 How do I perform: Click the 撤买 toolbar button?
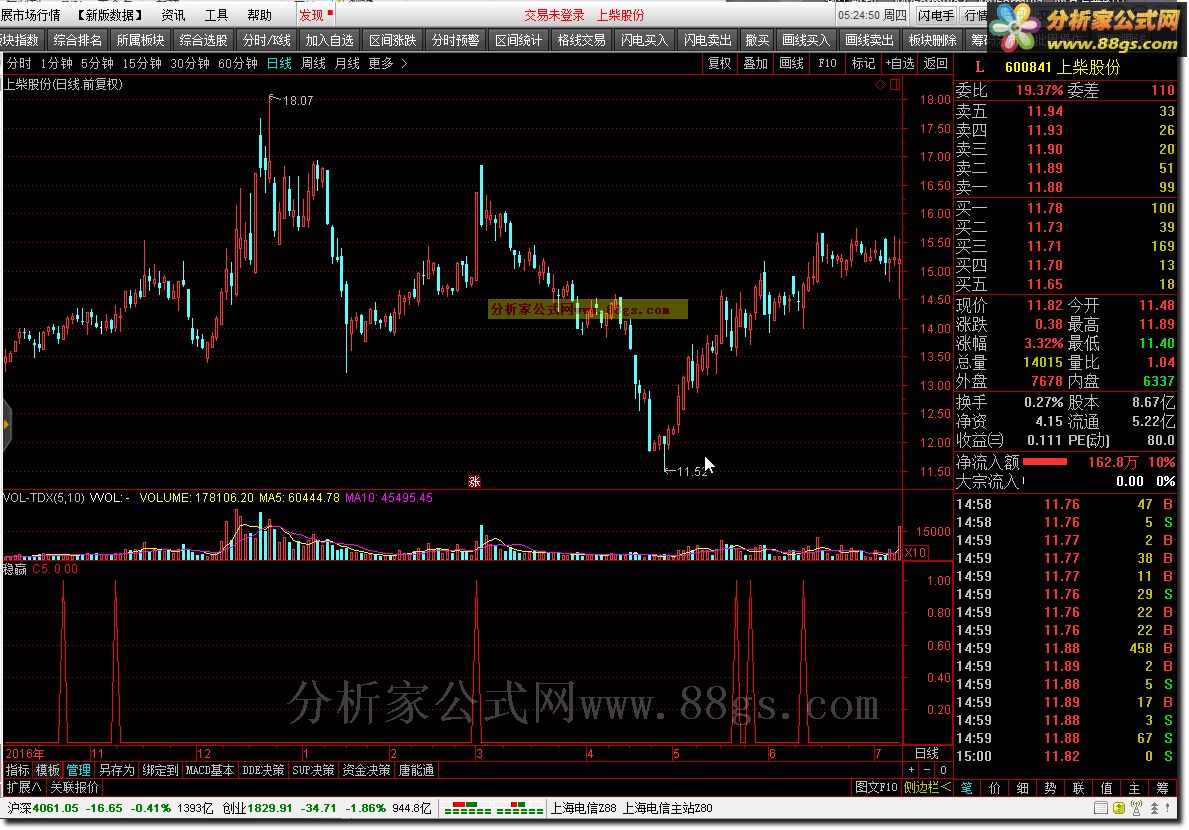[x=757, y=40]
